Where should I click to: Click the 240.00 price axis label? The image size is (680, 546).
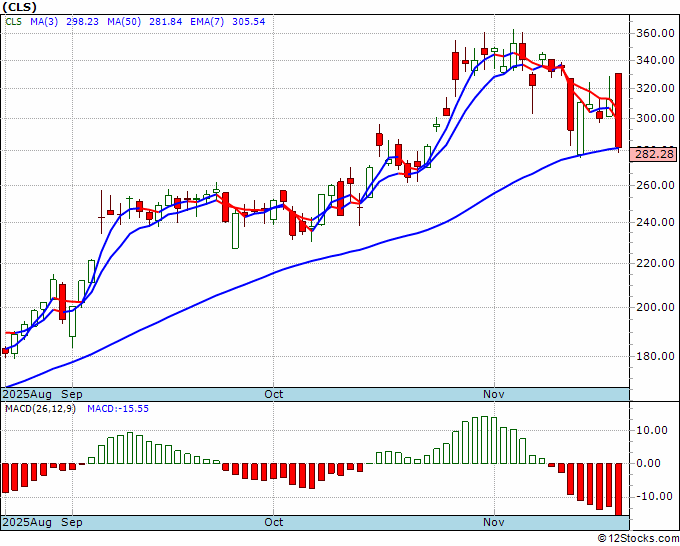click(655, 222)
